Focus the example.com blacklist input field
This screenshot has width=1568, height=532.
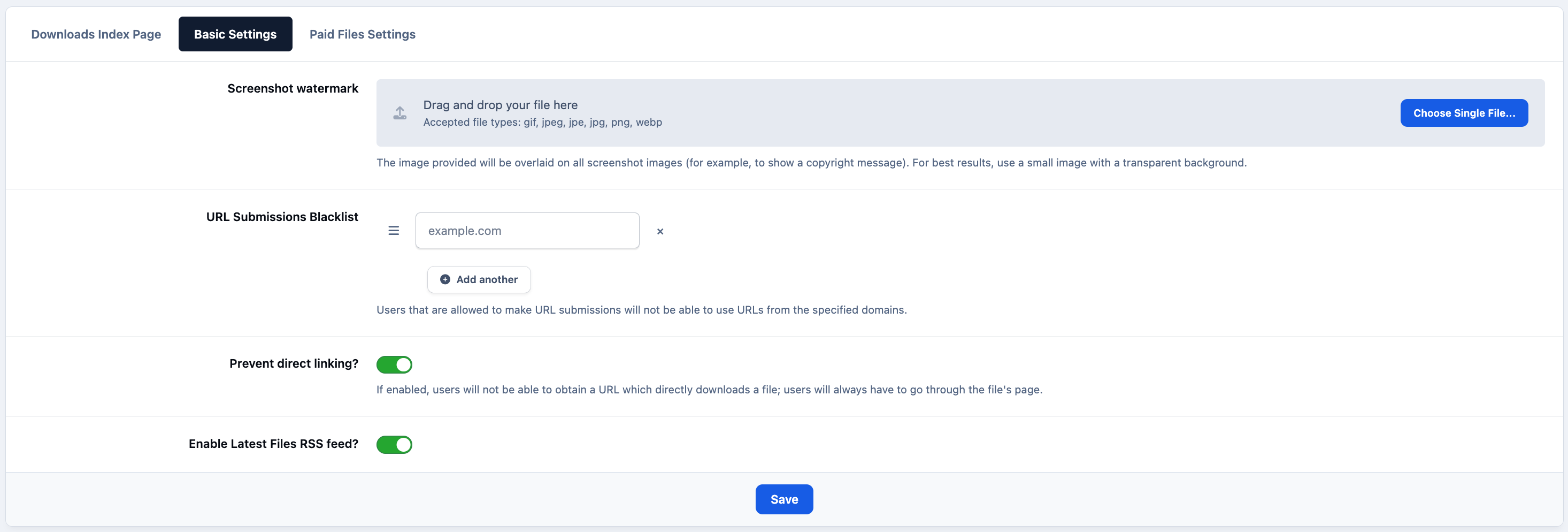(x=527, y=230)
